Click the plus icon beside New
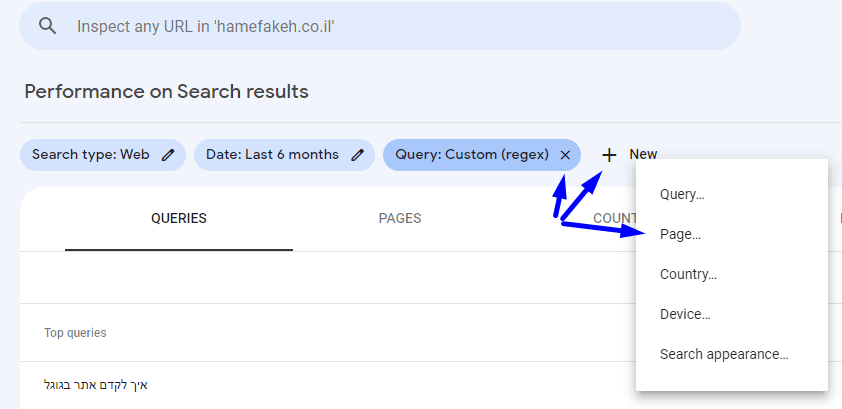 (x=609, y=155)
